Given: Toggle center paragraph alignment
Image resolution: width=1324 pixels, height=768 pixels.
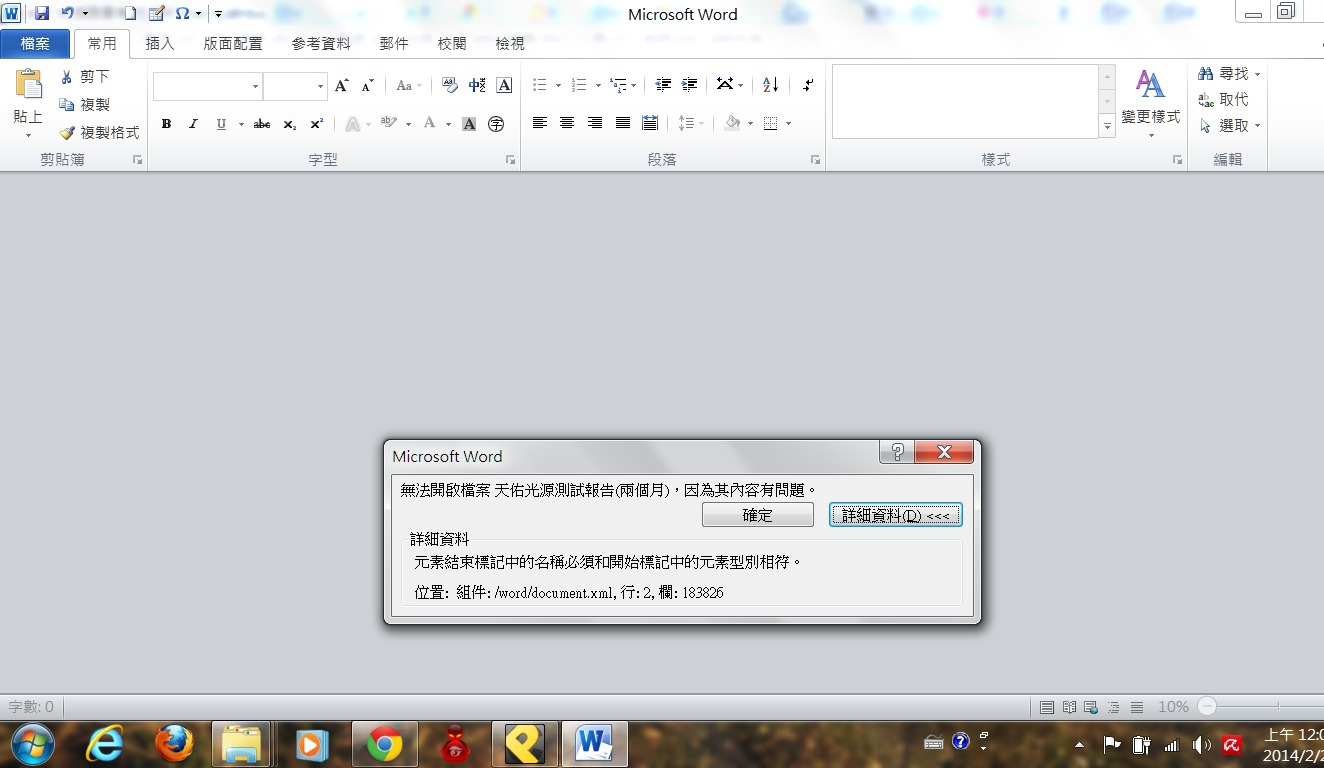Looking at the screenshot, I should click(x=567, y=124).
